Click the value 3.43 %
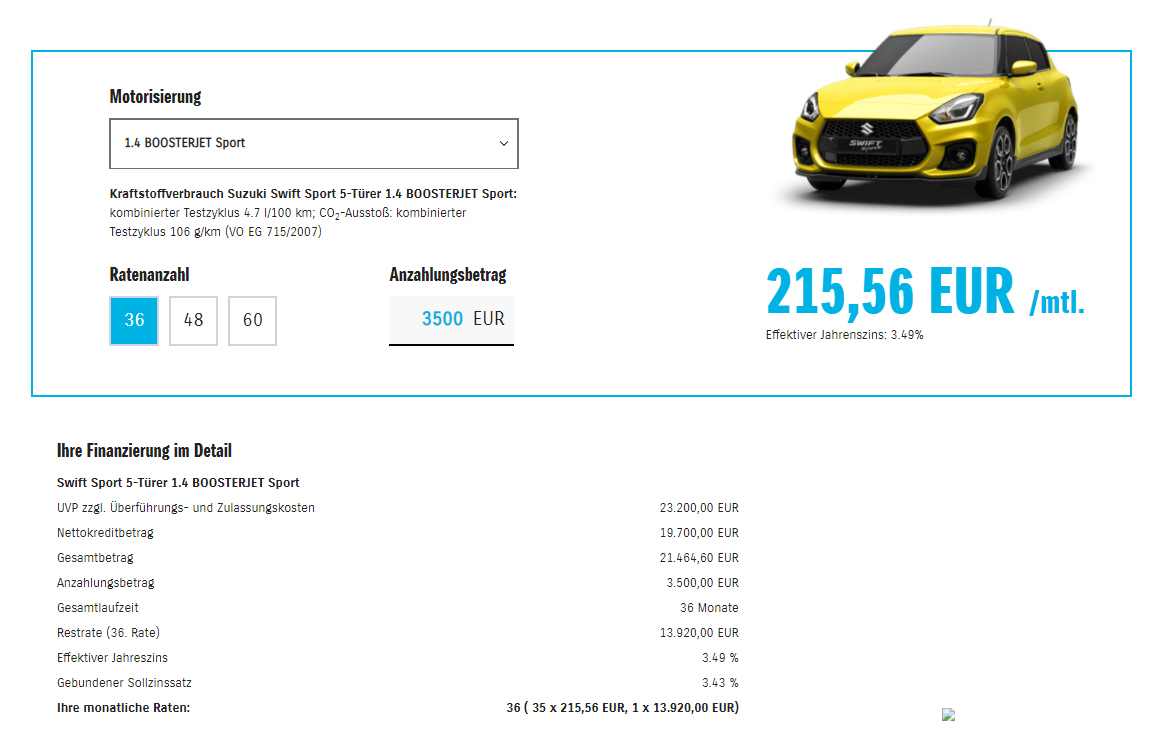 (720, 683)
